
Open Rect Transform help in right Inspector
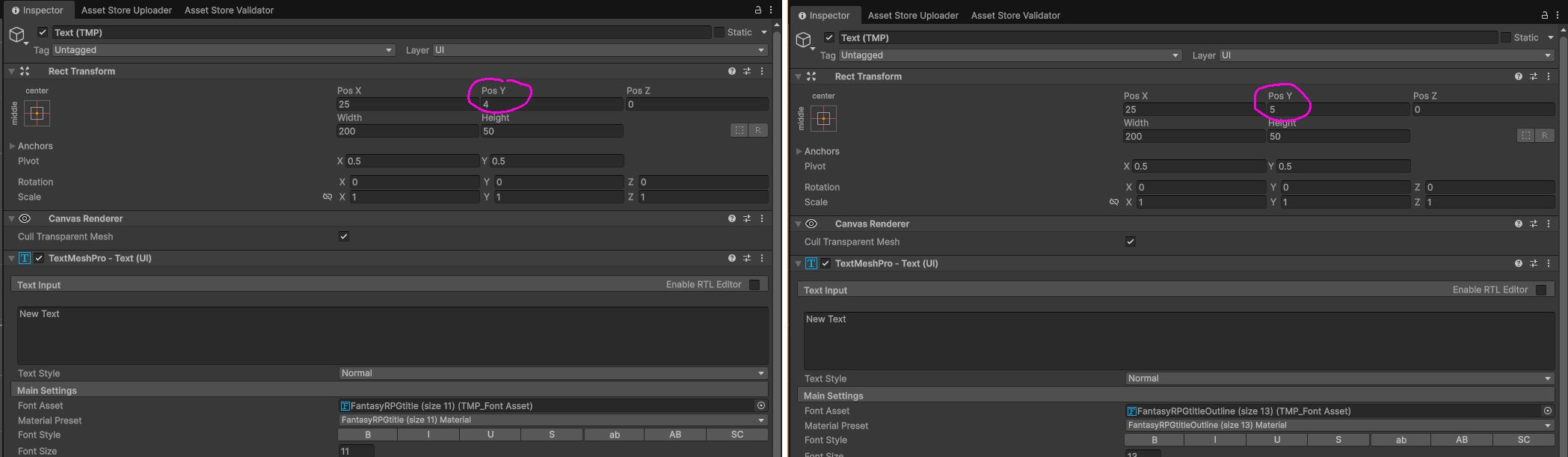click(x=1518, y=76)
